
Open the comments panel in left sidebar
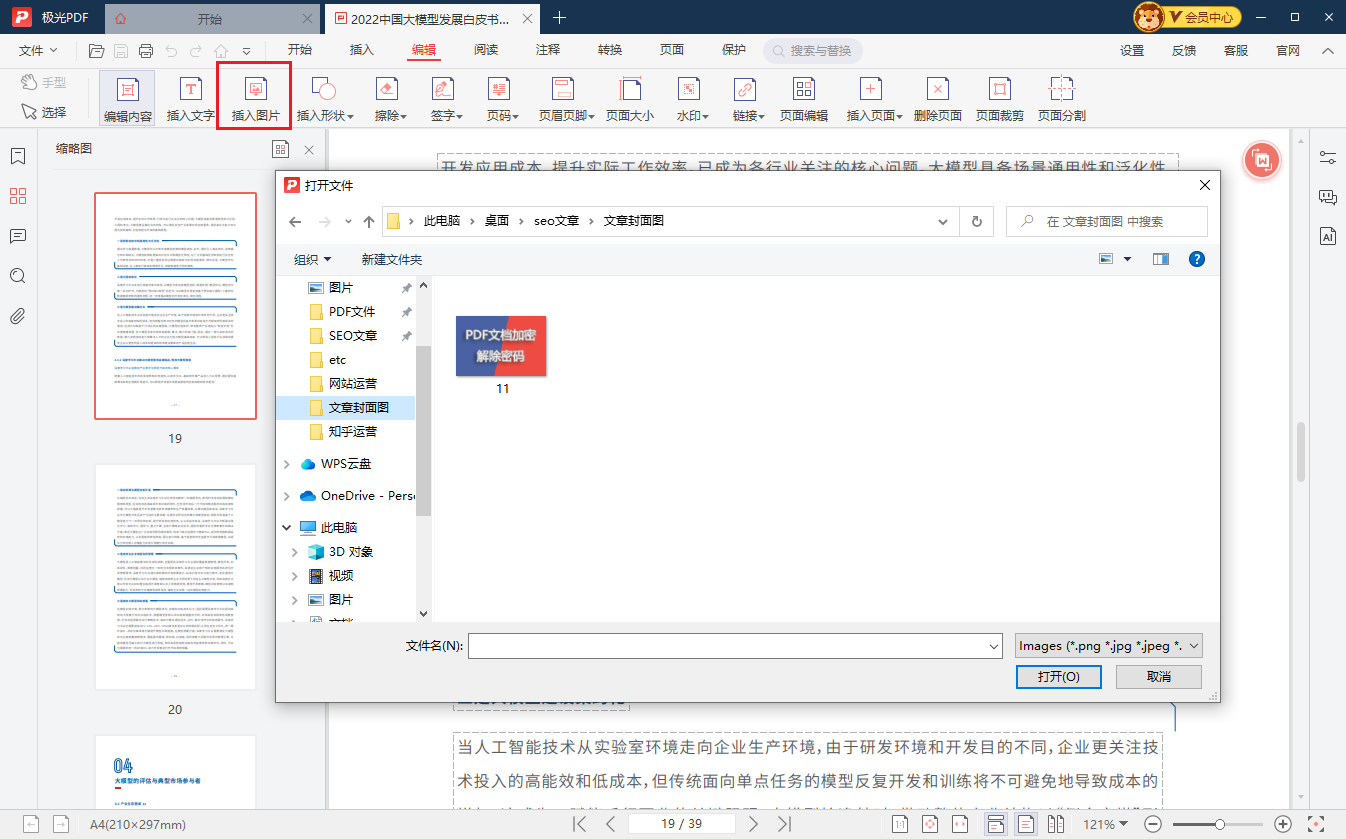coord(17,236)
